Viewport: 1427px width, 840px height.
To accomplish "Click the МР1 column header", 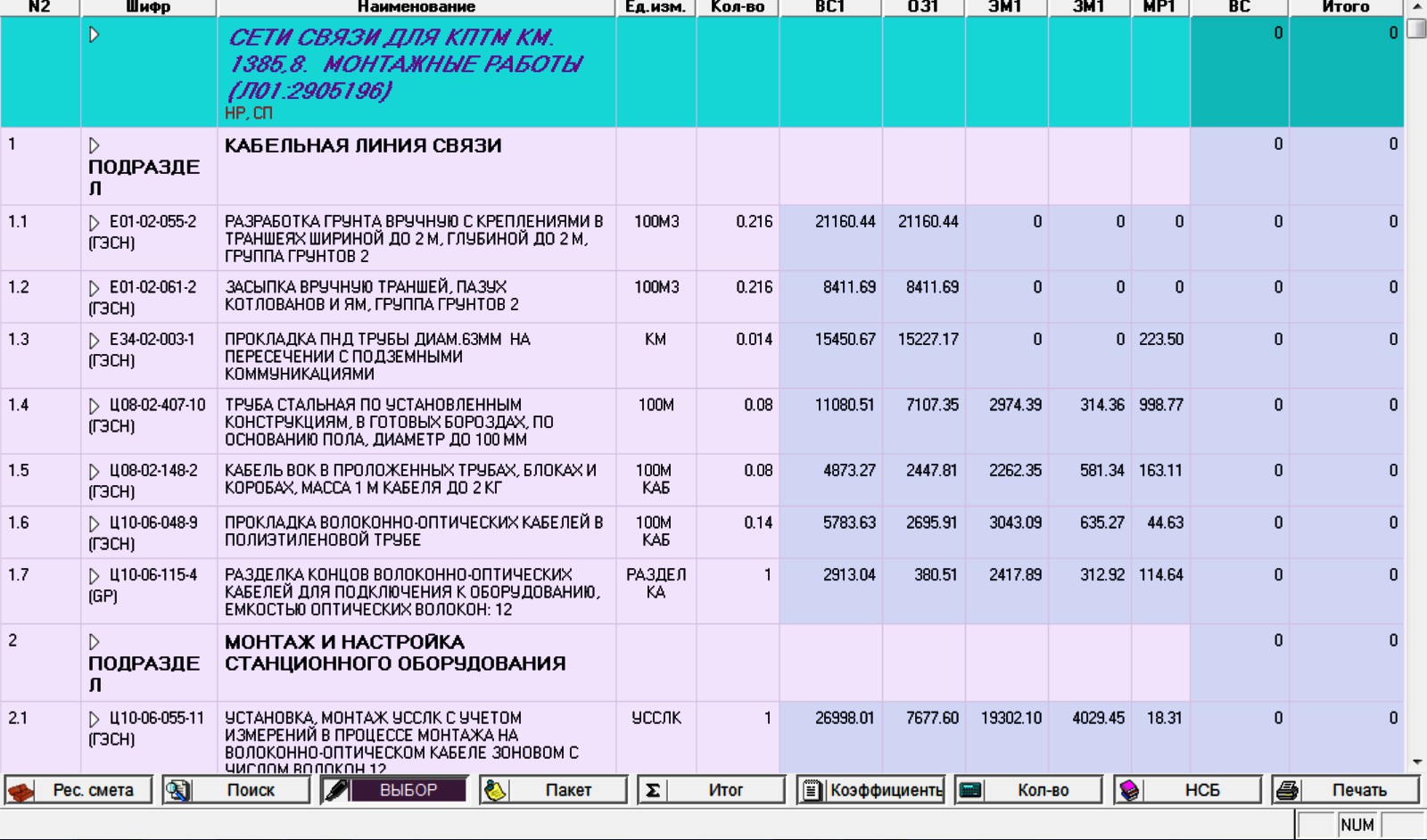I will pyautogui.click(x=1160, y=7).
